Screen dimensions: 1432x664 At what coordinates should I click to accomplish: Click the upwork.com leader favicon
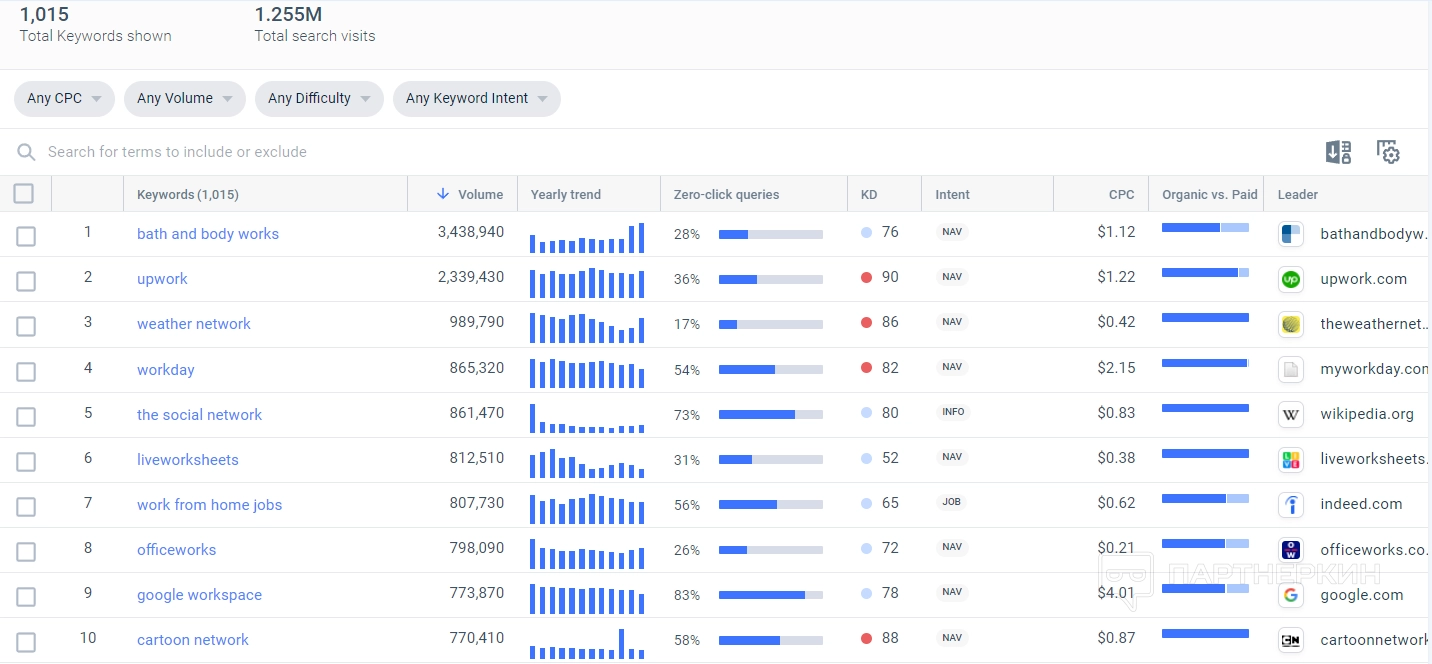1291,279
